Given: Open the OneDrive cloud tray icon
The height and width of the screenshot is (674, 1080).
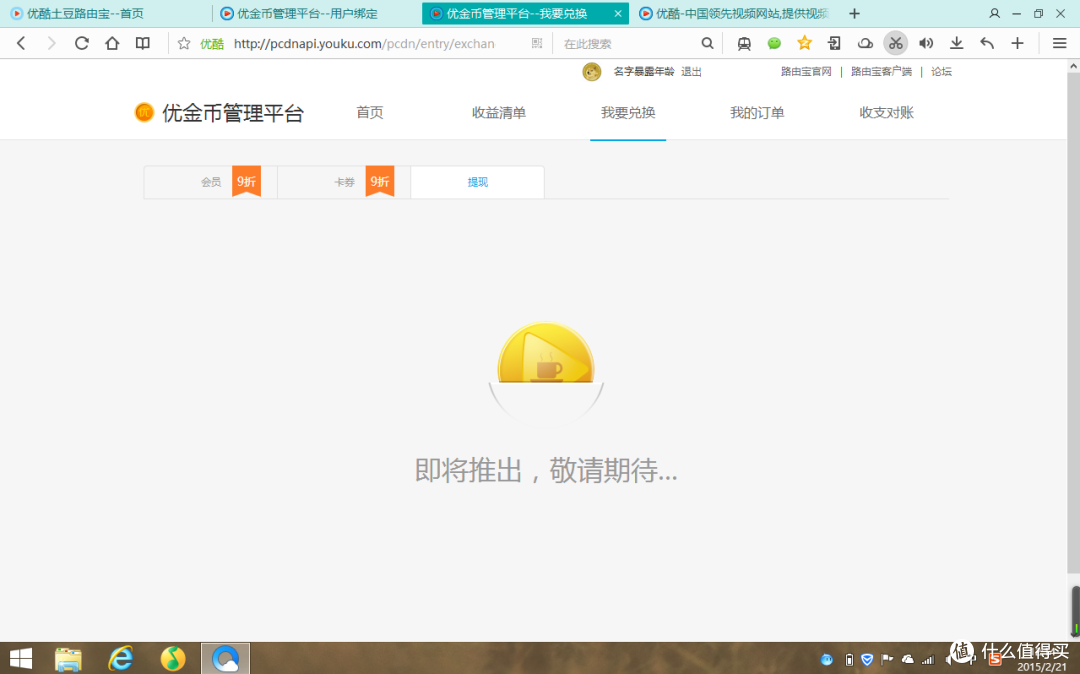Looking at the screenshot, I should pyautogui.click(x=908, y=660).
